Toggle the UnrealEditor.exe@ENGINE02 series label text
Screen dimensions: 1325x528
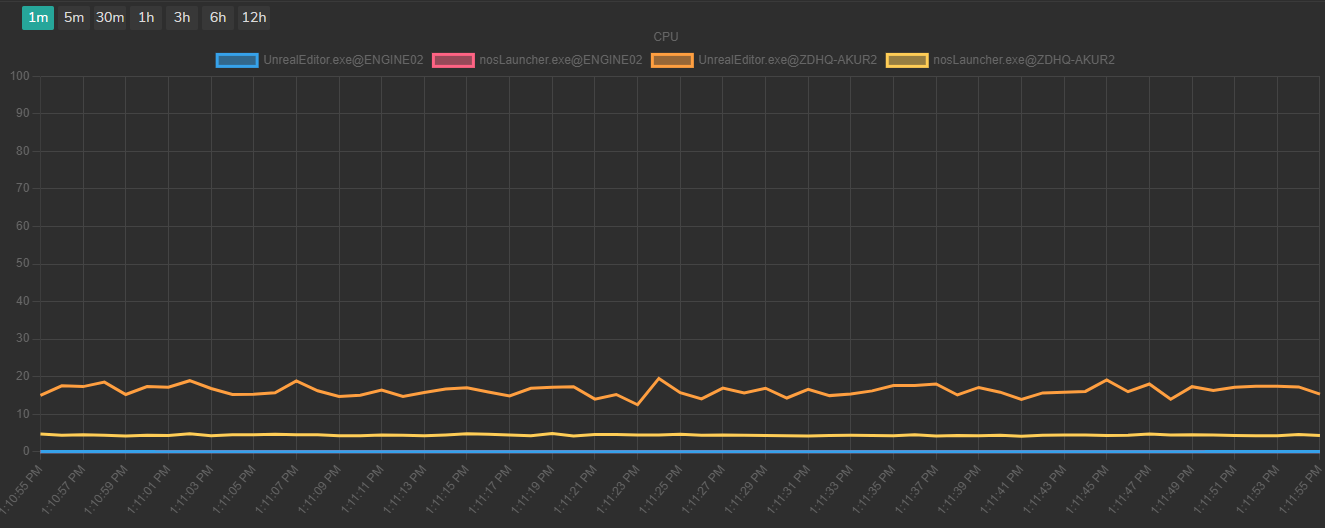pos(343,60)
